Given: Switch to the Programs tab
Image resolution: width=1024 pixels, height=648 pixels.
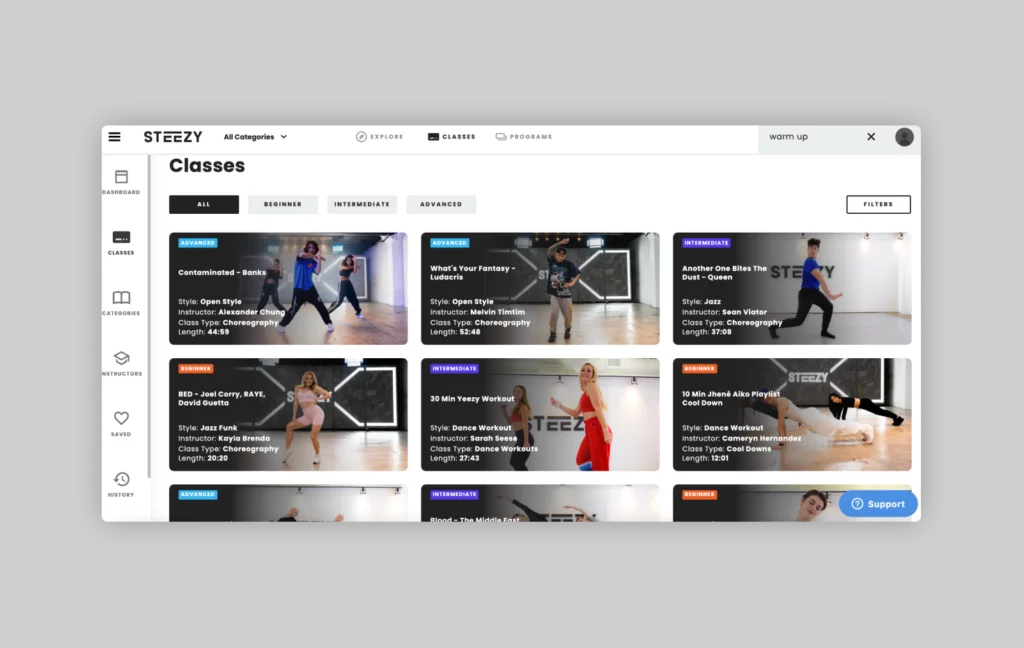Looking at the screenshot, I should tap(524, 137).
